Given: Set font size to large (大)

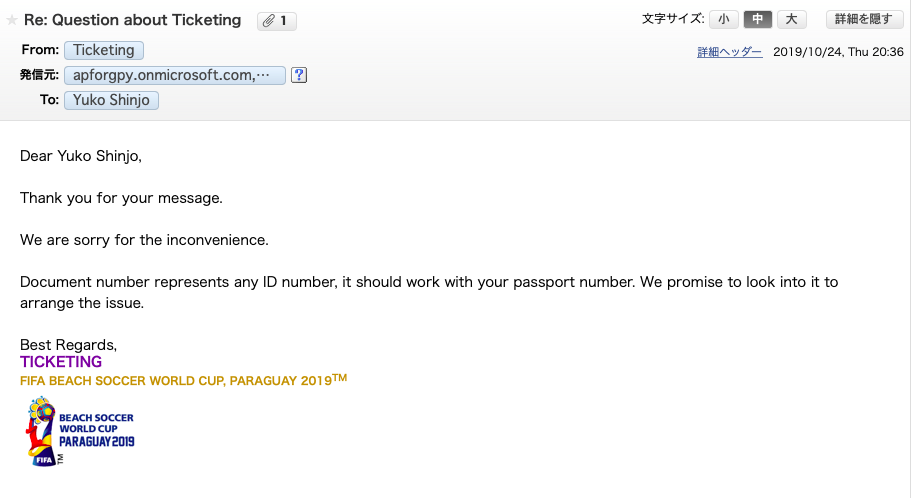Looking at the screenshot, I should pos(792,19).
